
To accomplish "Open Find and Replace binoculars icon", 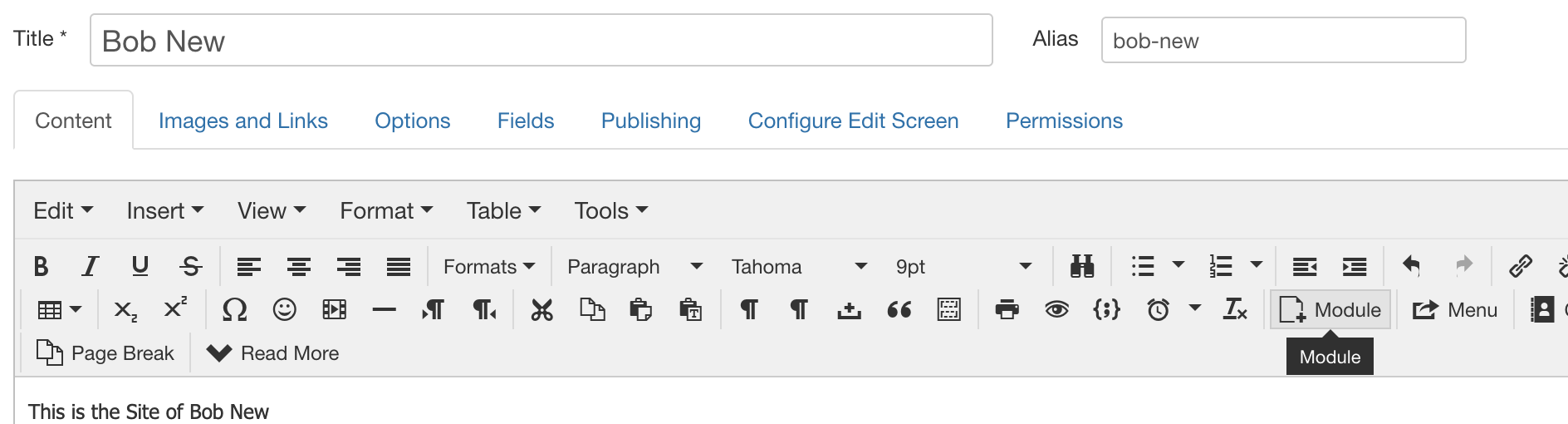I will click(x=1082, y=266).
